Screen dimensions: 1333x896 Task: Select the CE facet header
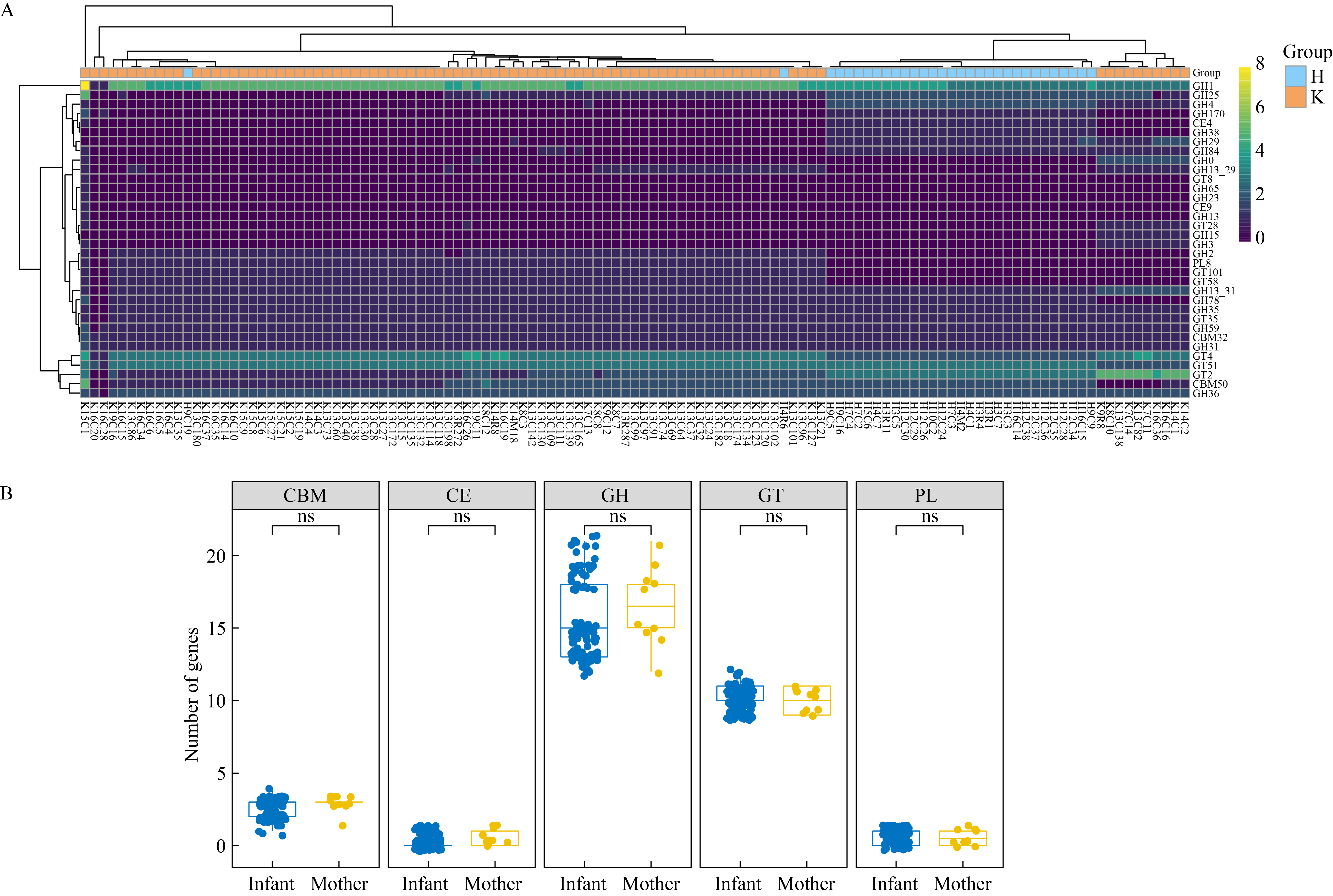tap(461, 496)
